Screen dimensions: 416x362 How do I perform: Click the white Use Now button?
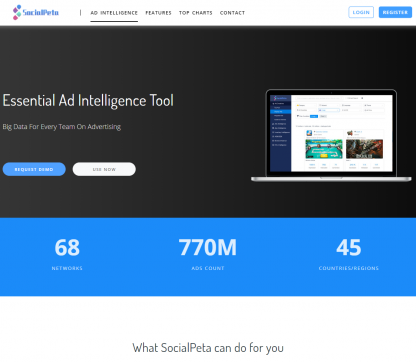(x=104, y=169)
